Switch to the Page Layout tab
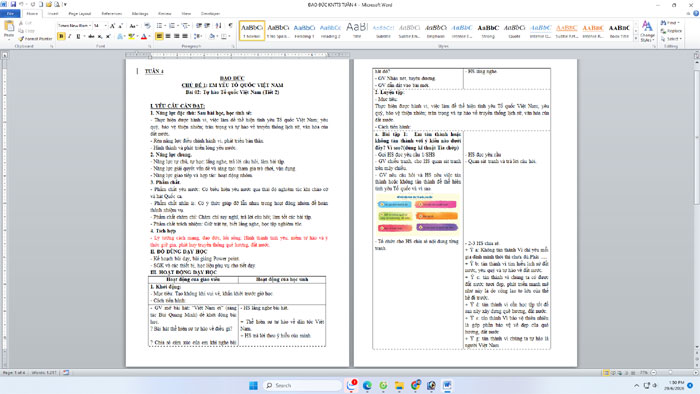 point(79,14)
